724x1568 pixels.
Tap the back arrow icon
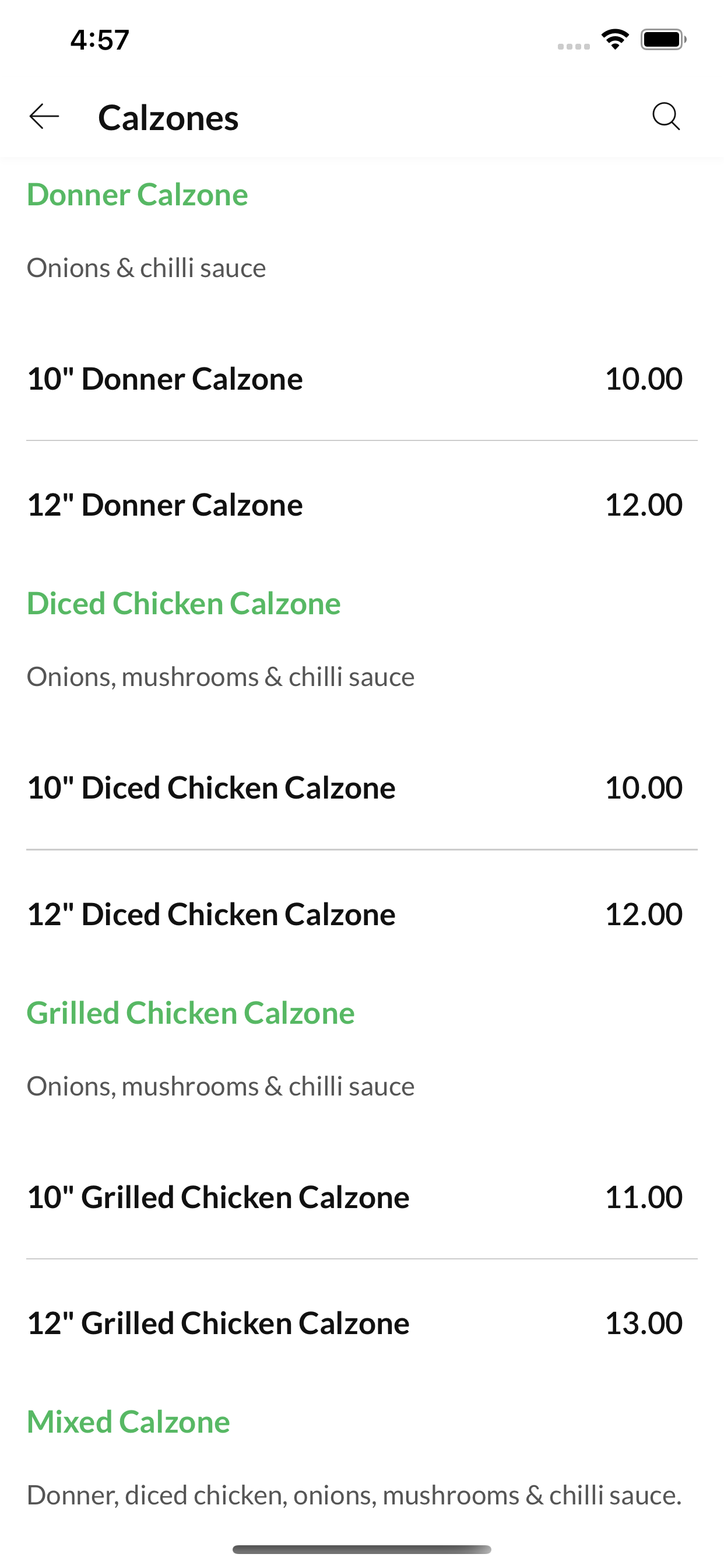[x=44, y=116]
